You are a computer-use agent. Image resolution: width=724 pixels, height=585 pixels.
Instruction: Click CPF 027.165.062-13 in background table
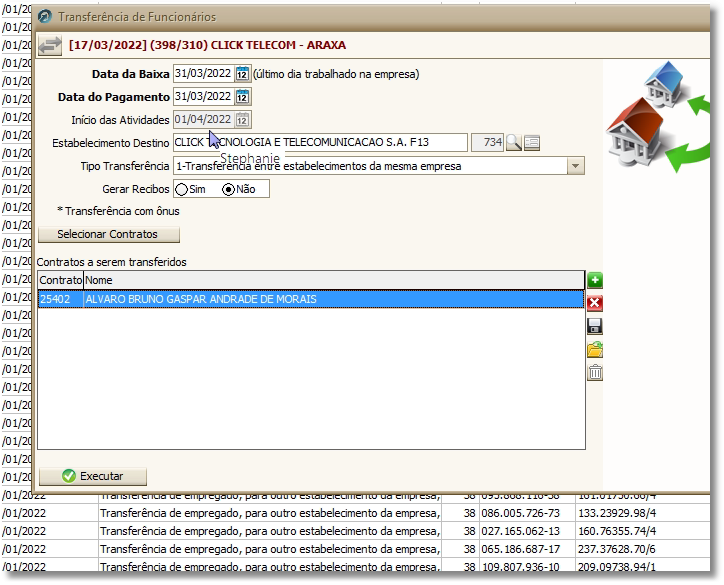coord(520,531)
